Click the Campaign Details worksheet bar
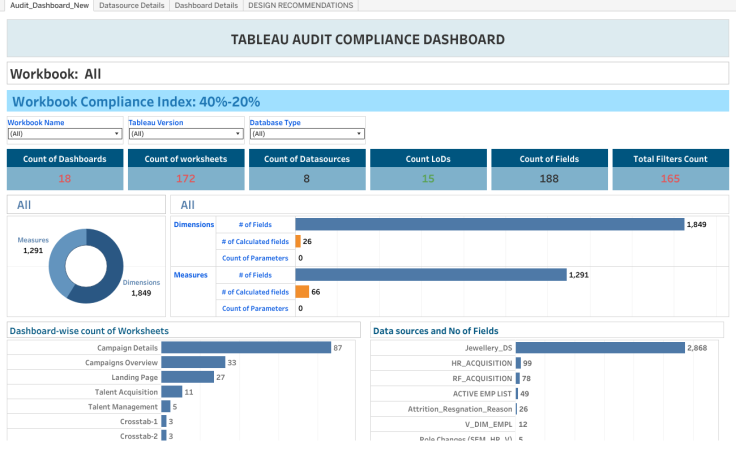 tap(245, 347)
